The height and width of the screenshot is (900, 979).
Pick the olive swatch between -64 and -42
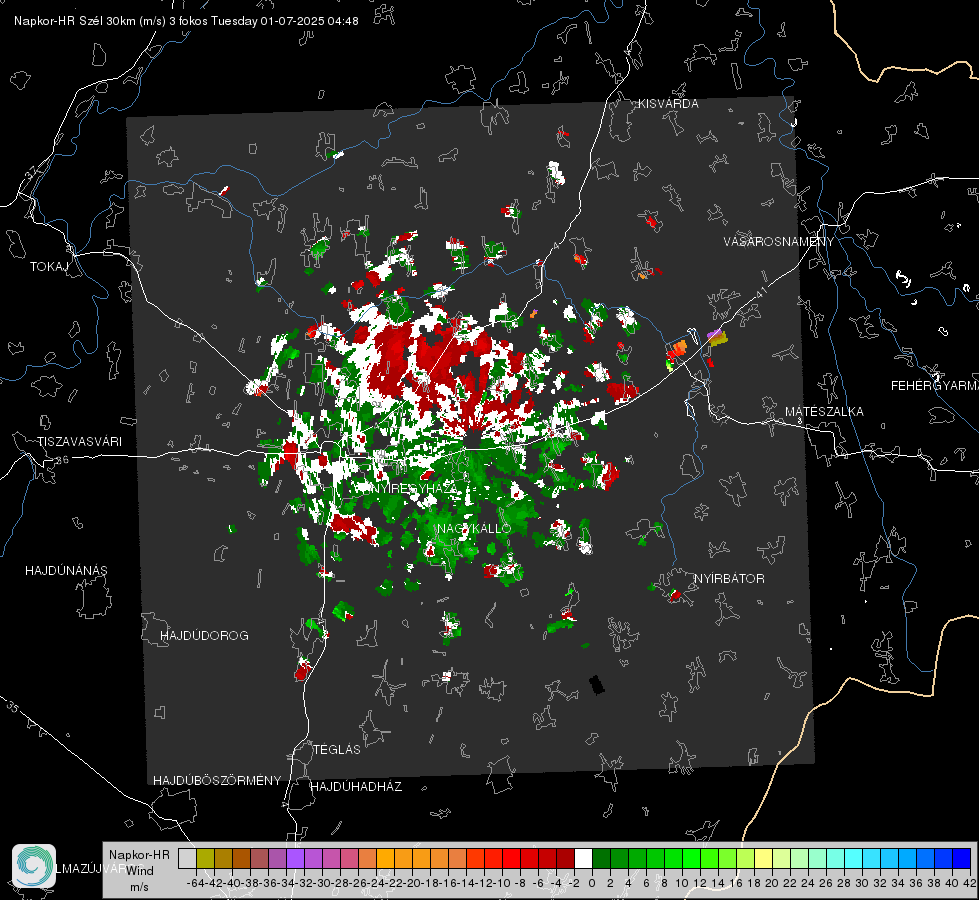click(205, 858)
